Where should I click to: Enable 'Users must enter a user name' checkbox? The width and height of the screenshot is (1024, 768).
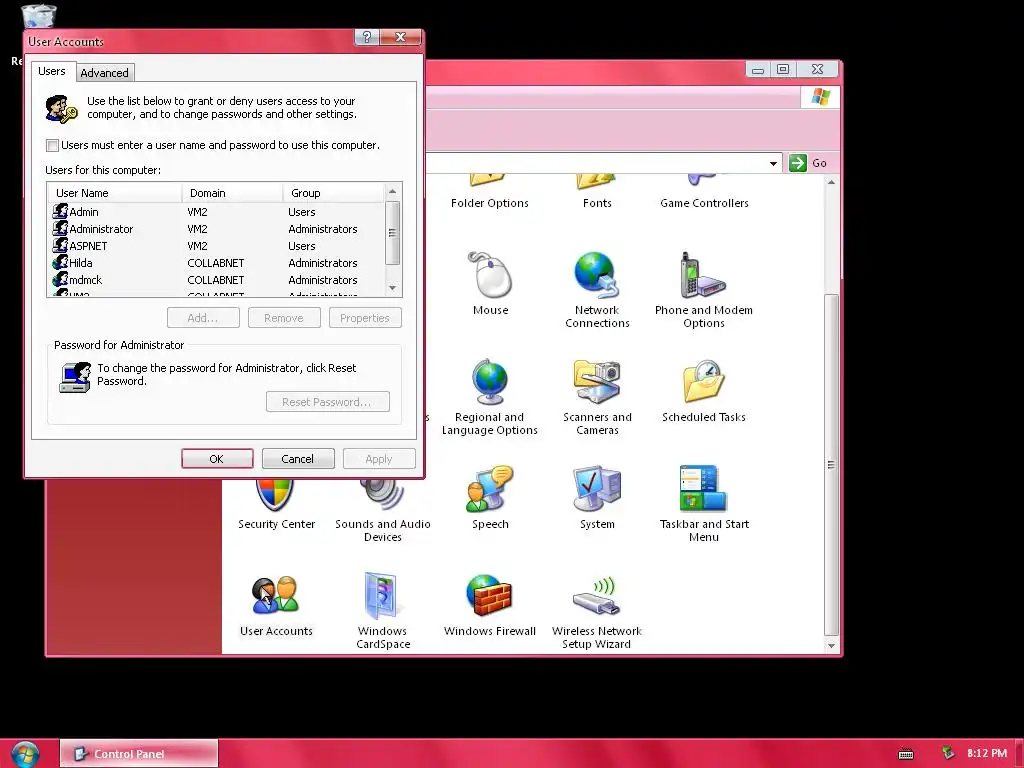pos(52,145)
